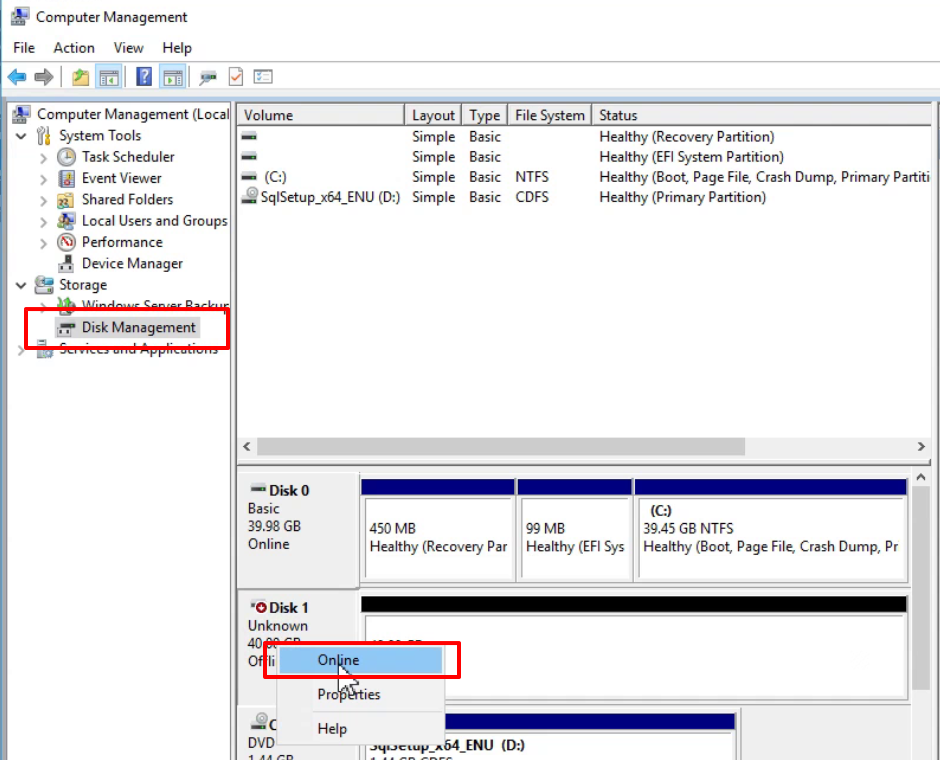Click the Settings list toolbar icon

(263, 77)
